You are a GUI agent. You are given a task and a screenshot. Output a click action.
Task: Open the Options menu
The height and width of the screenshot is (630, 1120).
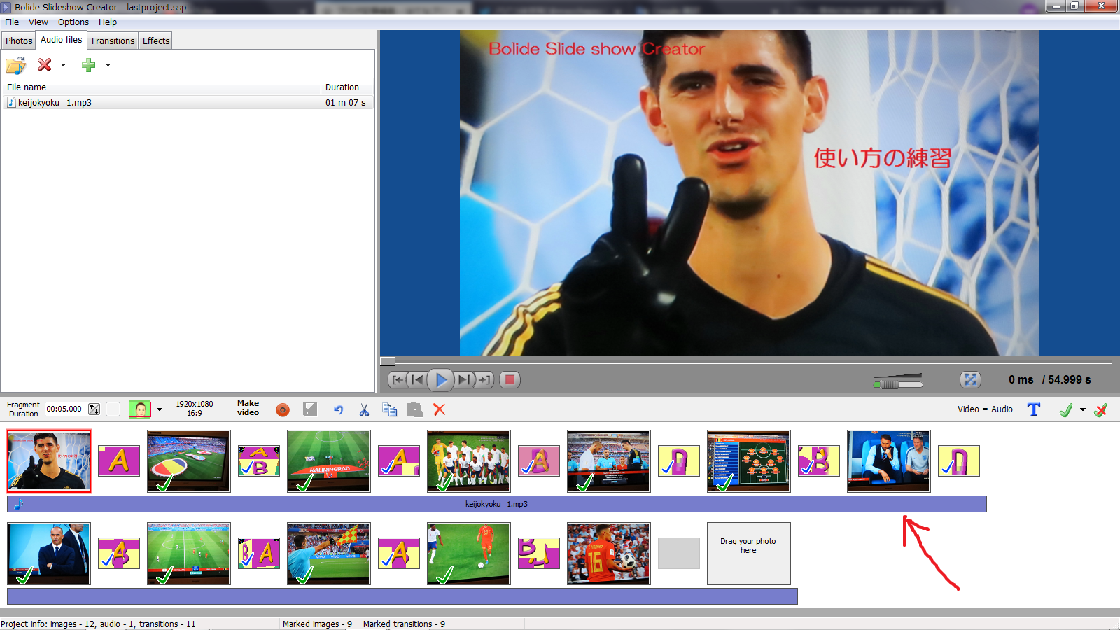pos(73,22)
